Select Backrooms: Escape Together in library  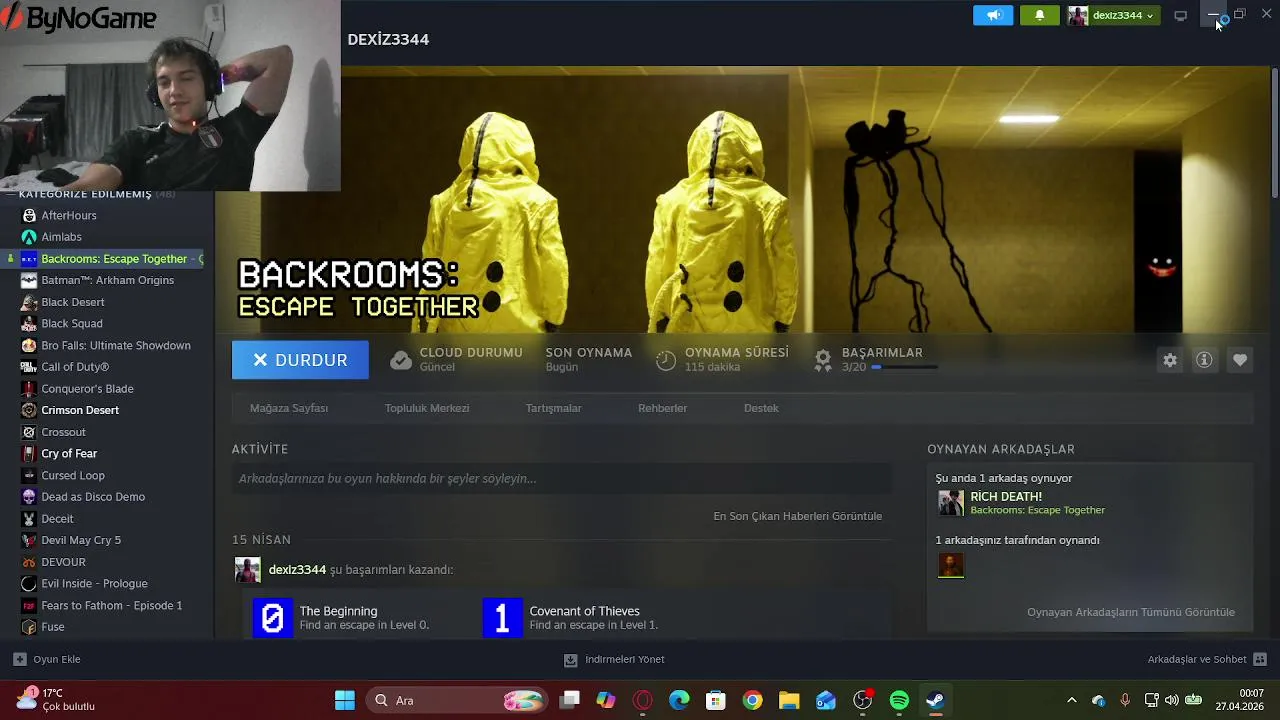tap(113, 259)
